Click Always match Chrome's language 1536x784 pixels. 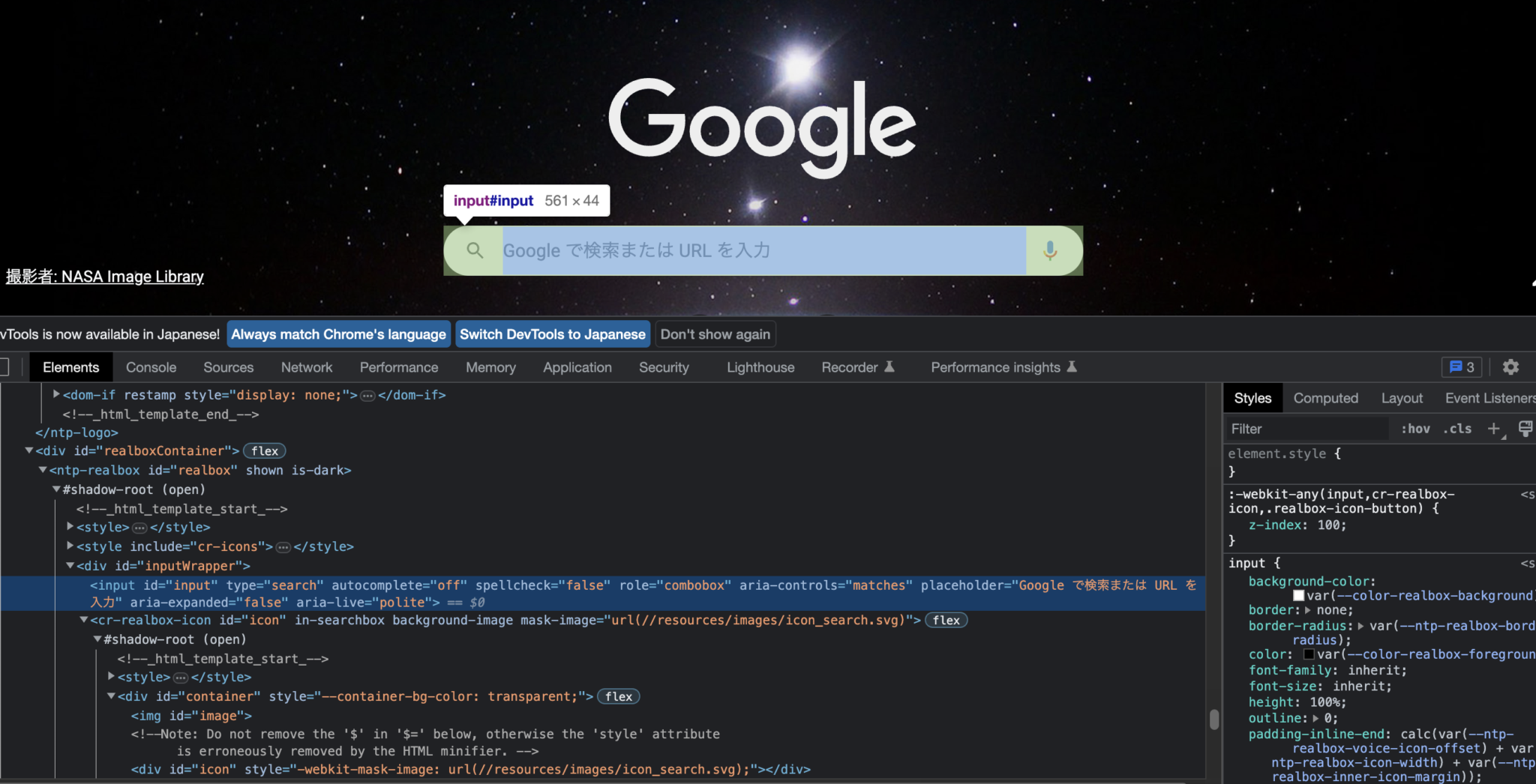click(338, 334)
